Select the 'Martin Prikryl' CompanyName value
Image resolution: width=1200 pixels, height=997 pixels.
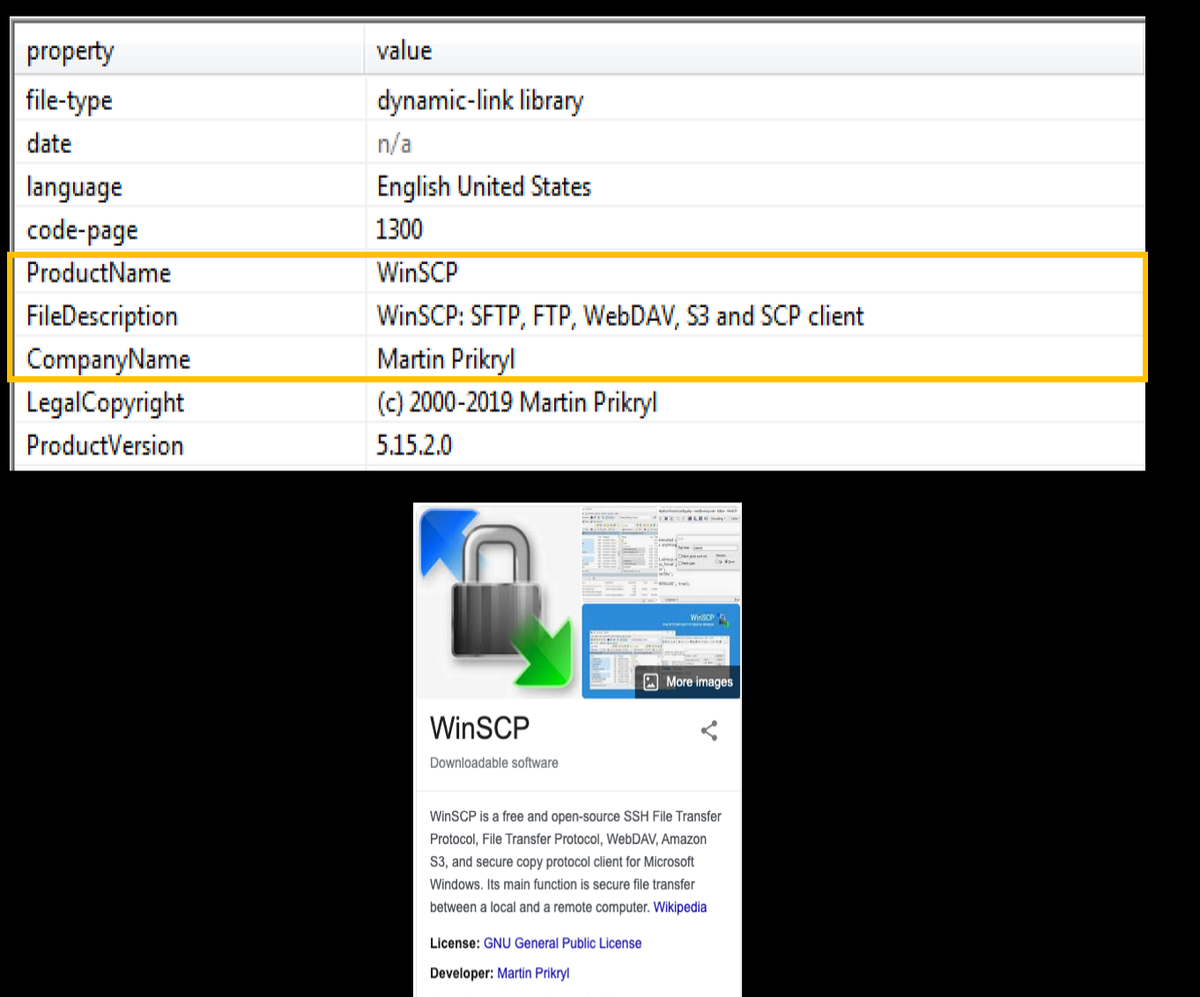755,359
